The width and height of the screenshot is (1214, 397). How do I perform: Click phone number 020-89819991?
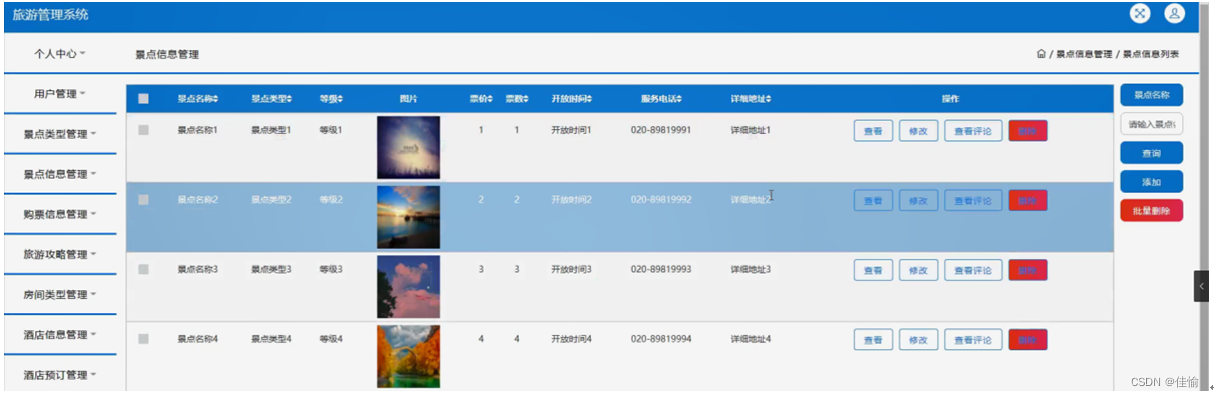point(661,130)
